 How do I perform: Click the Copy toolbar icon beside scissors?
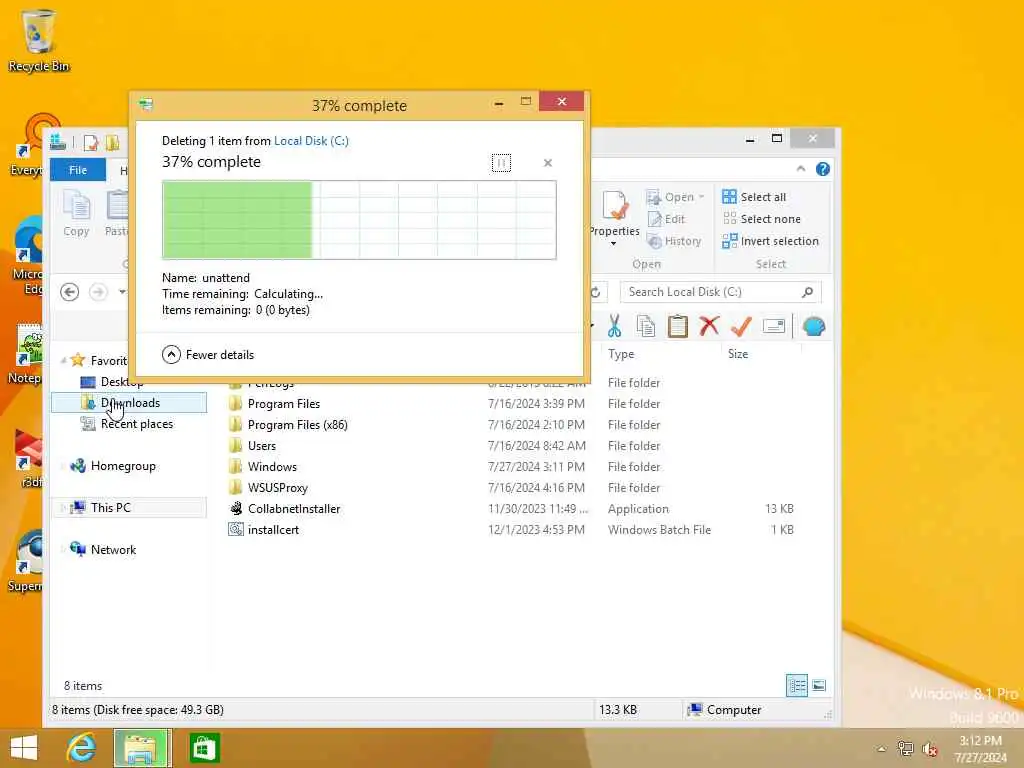[646, 326]
